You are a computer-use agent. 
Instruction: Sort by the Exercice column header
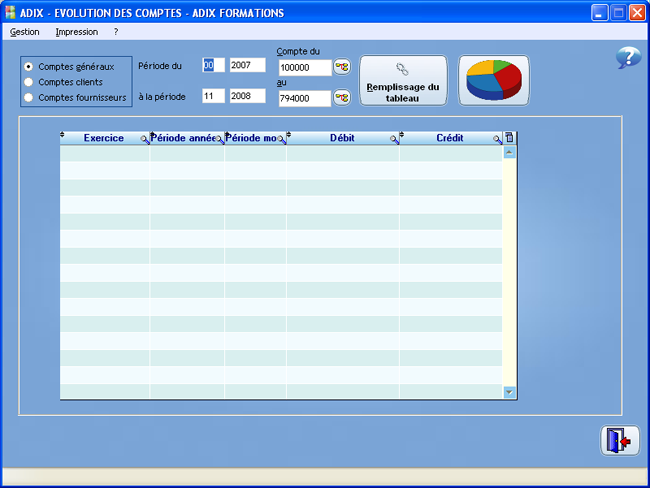103,138
